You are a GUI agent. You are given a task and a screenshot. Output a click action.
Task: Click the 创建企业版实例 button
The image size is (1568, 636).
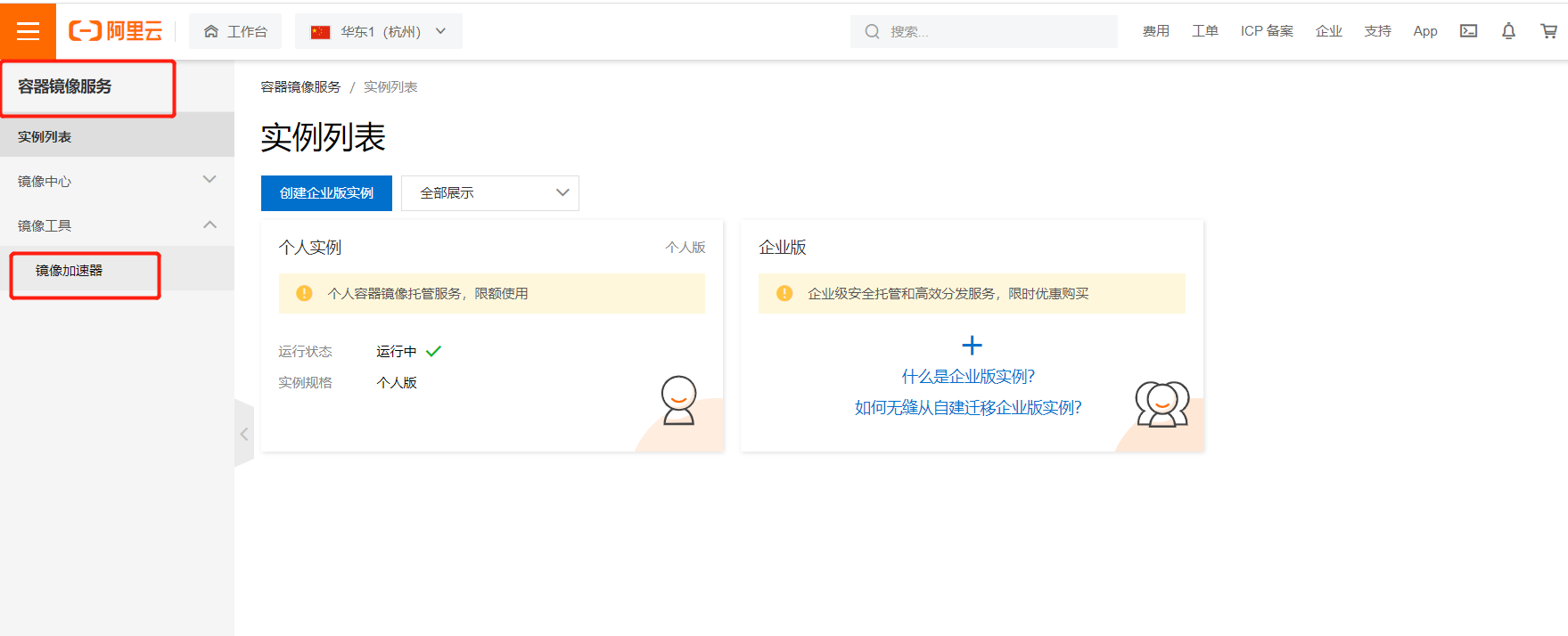coord(326,193)
